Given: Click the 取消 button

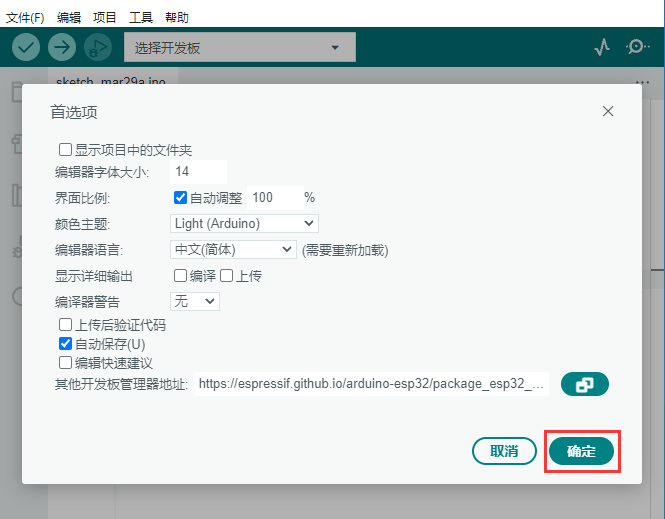Looking at the screenshot, I should pyautogui.click(x=504, y=451).
